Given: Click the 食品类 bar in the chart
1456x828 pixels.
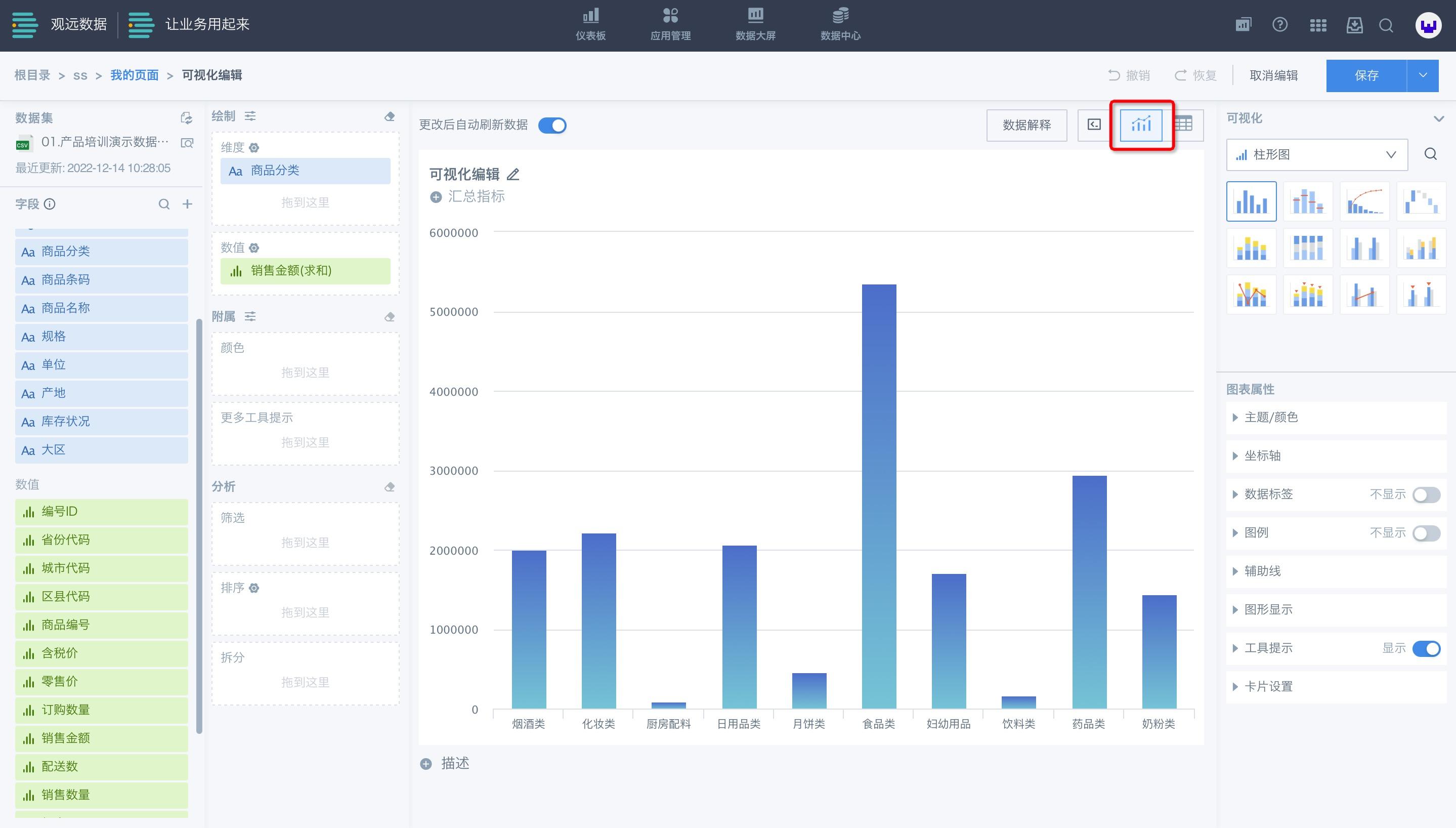Looking at the screenshot, I should (879, 496).
